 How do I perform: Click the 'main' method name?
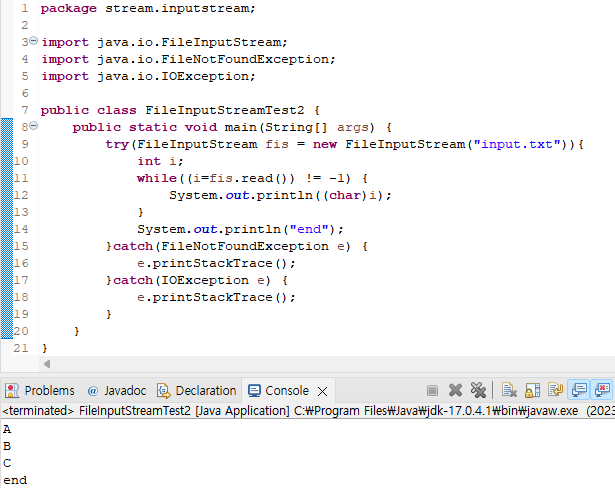240,127
